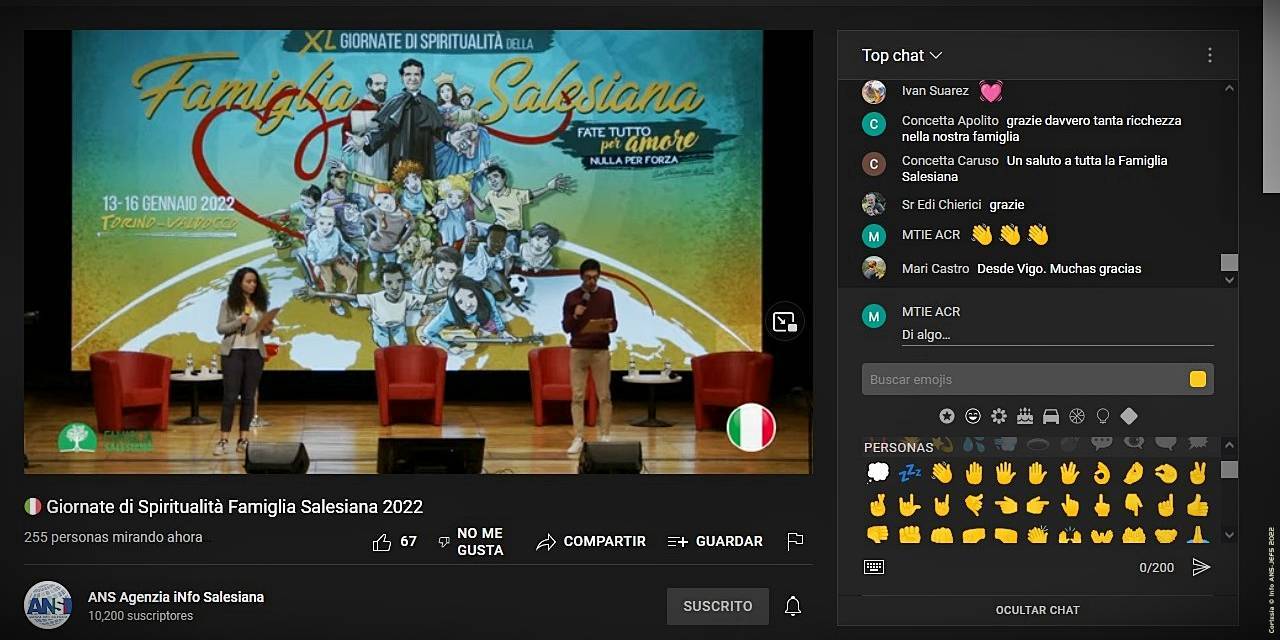
Task: Toggle the SUSCRITO subscription button
Action: tap(717, 606)
